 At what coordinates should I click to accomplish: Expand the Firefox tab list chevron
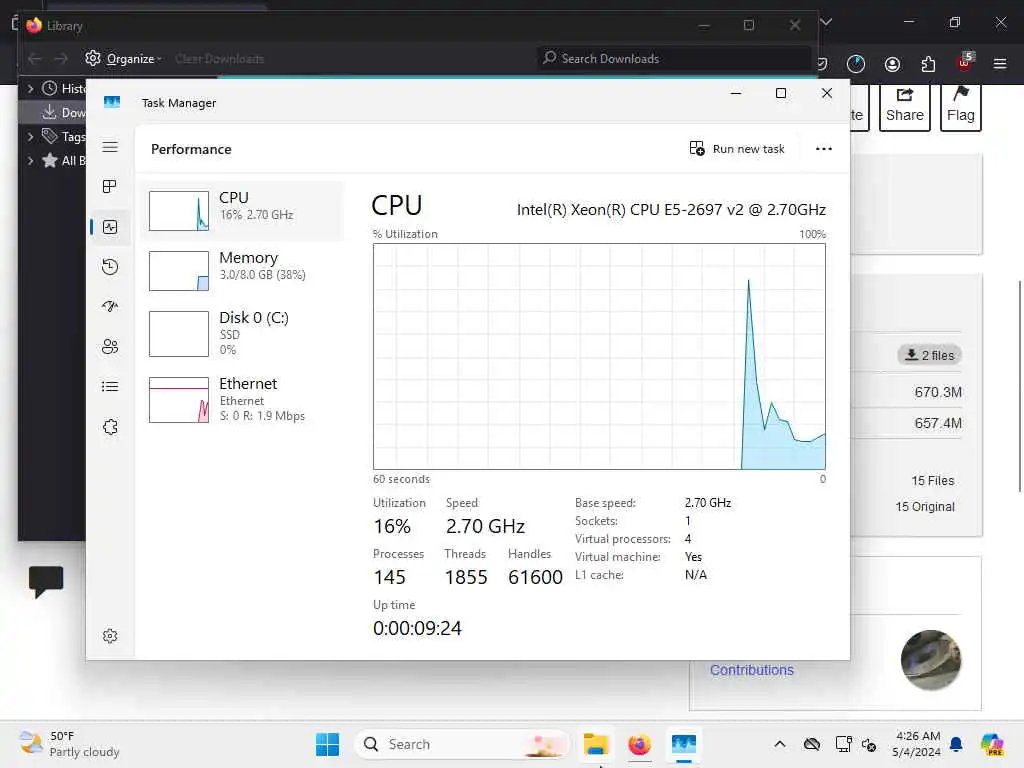[826, 22]
